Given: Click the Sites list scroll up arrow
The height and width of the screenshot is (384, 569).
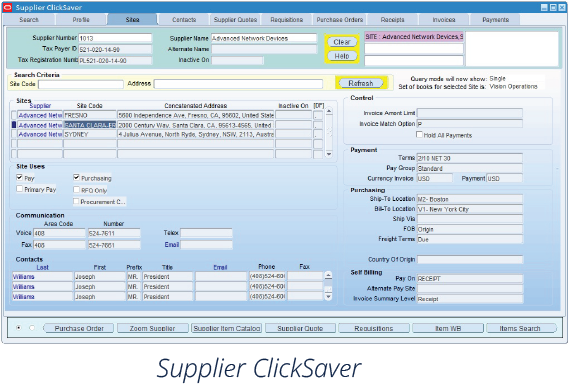Looking at the screenshot, I should (329, 111).
